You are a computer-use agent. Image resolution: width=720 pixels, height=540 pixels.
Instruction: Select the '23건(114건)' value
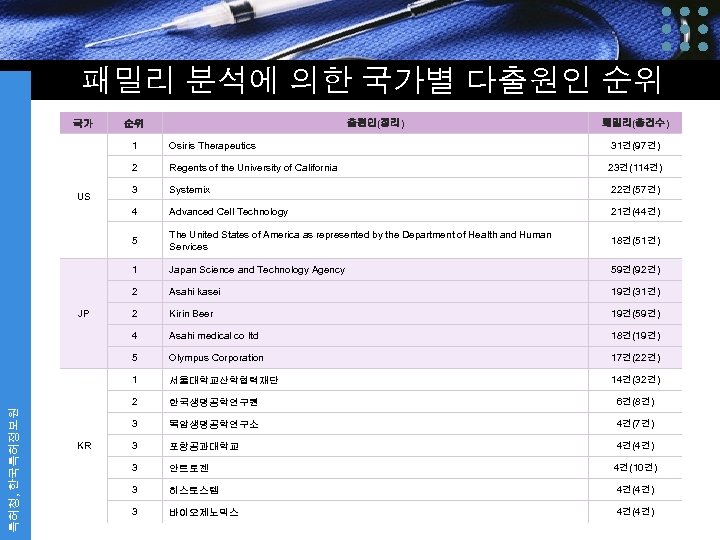tap(636, 168)
